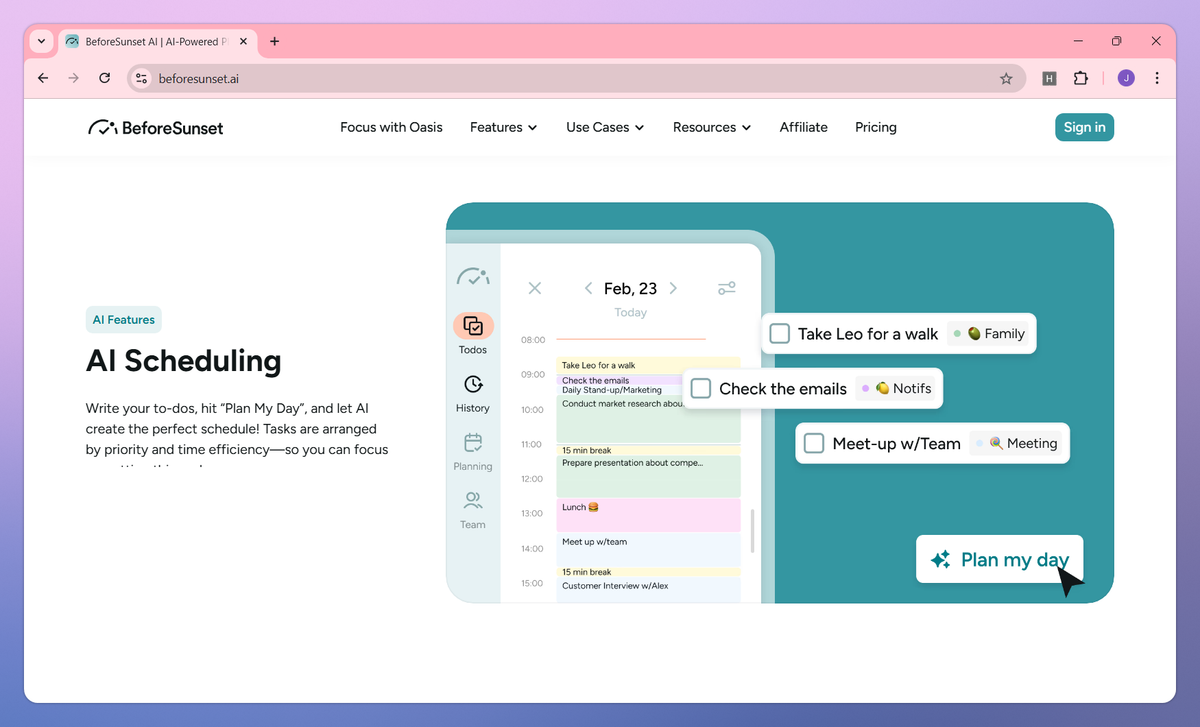Open the calendar filter settings icon
The image size is (1200, 727).
point(727,288)
